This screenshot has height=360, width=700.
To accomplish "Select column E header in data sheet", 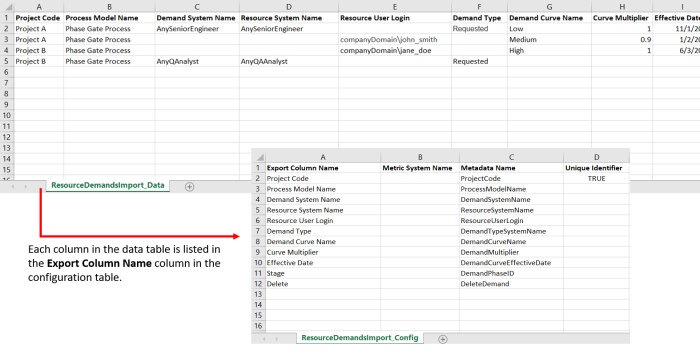I will (x=395, y=7).
